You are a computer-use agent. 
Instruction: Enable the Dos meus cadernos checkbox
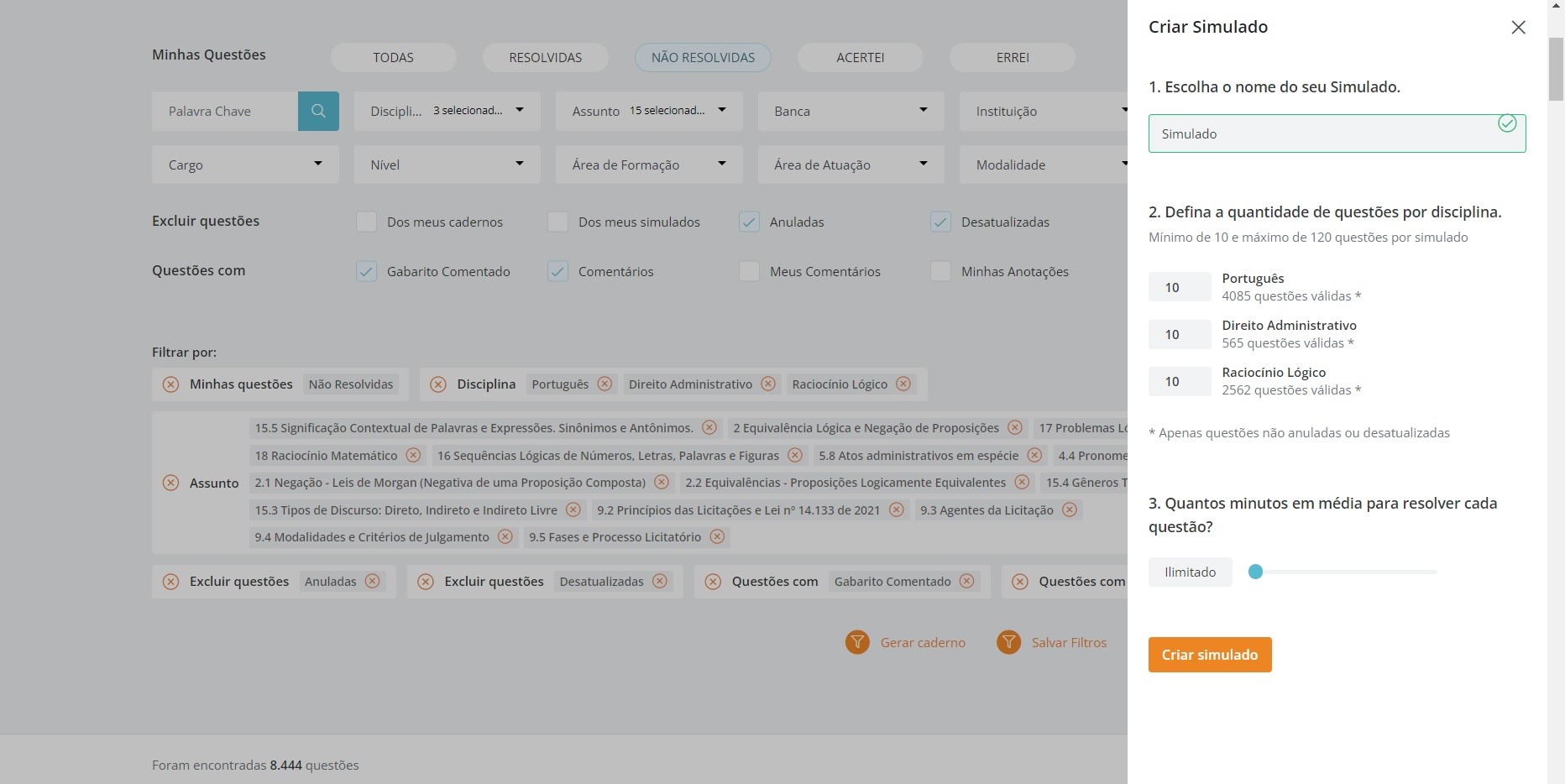coord(366,222)
